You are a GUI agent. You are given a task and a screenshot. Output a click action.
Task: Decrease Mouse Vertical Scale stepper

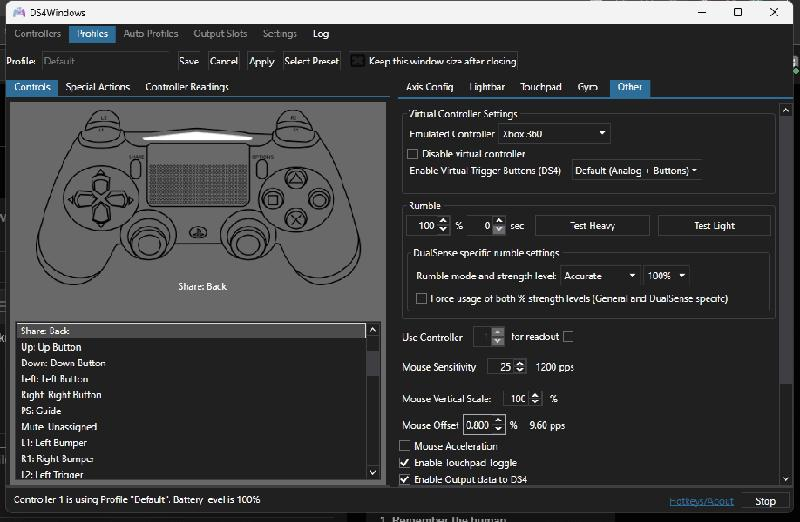pyautogui.click(x=535, y=402)
